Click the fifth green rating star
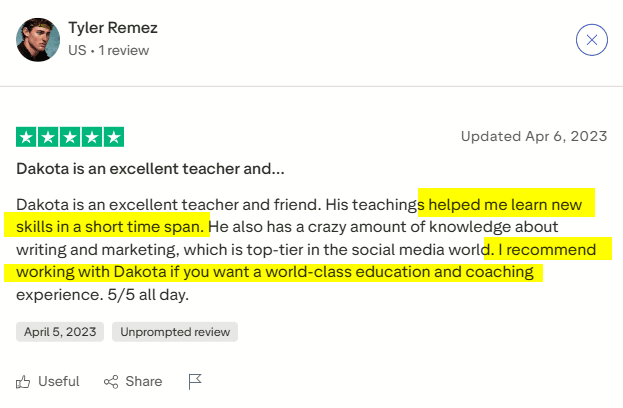Viewport: 623px width, 408px height. coord(113,137)
